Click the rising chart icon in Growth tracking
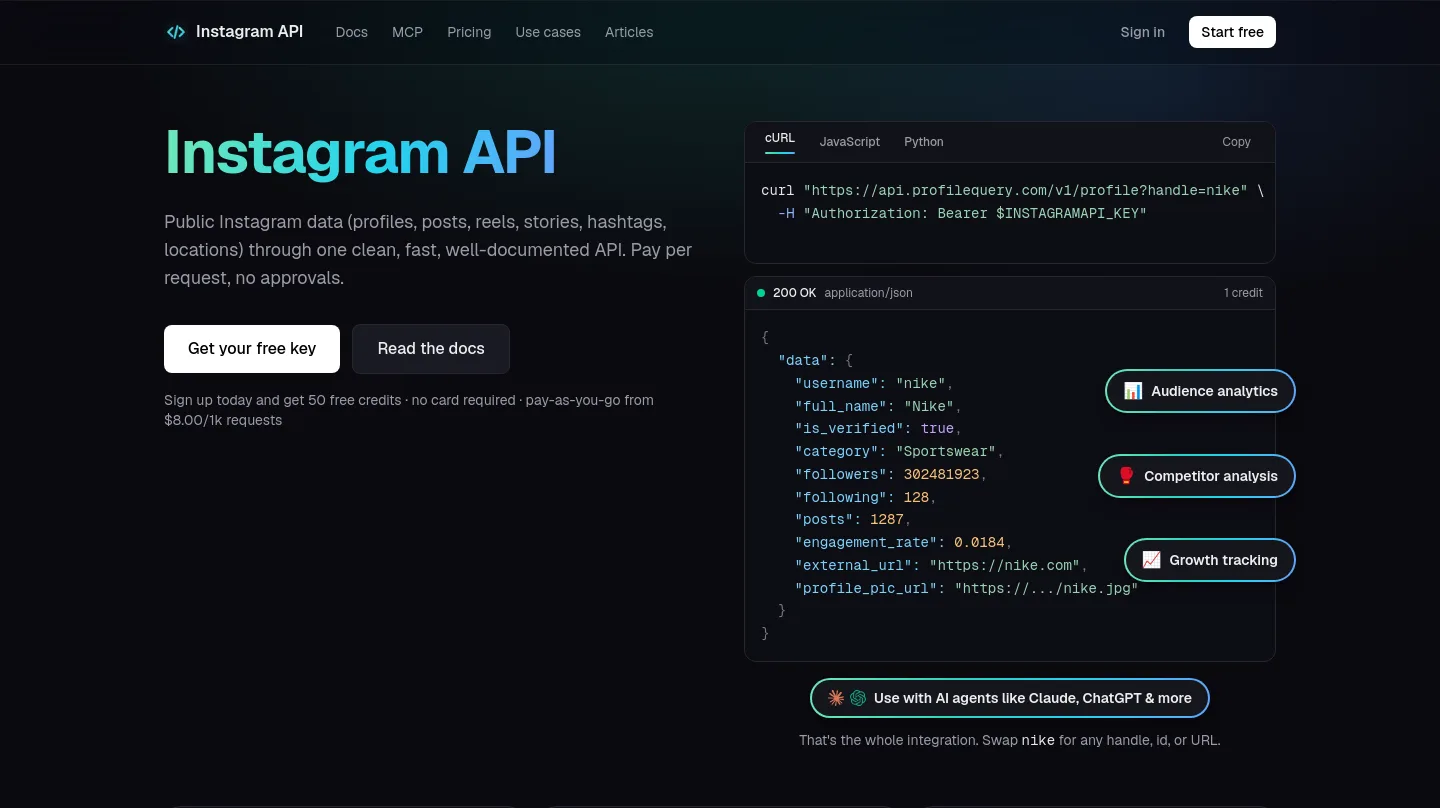This screenshot has height=808, width=1440. click(1151, 560)
